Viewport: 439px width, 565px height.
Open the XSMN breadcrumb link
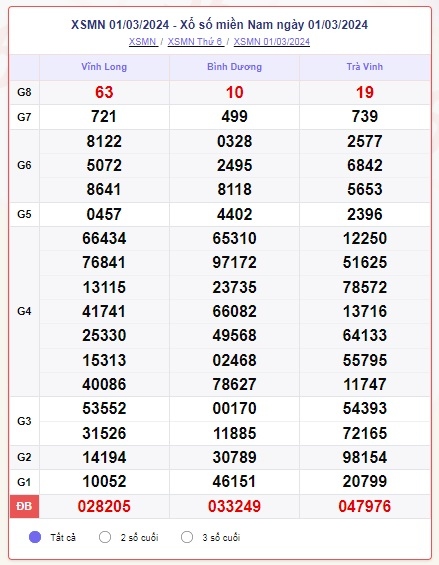(143, 42)
